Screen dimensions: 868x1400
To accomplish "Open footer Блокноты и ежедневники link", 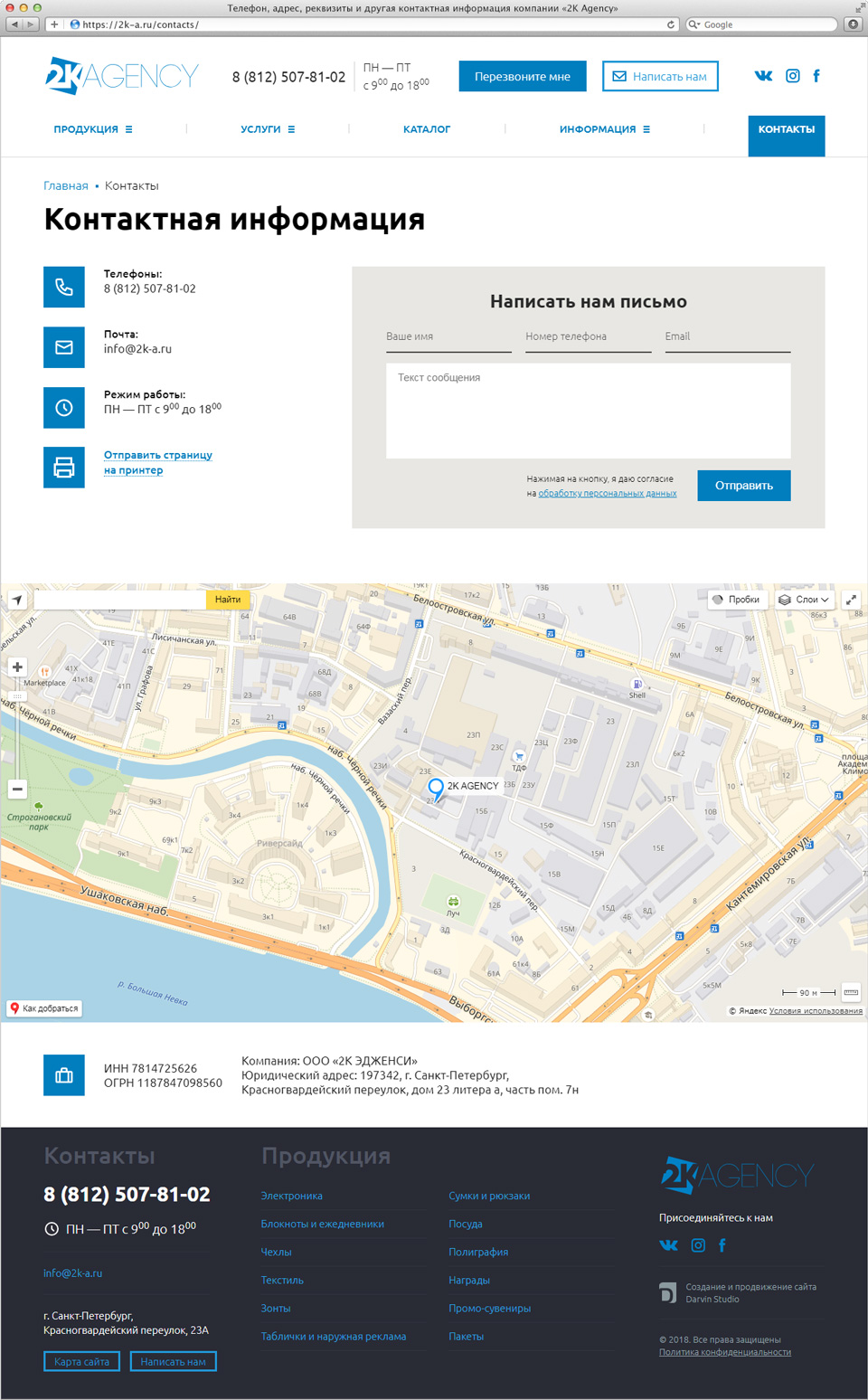I will pos(323,1224).
